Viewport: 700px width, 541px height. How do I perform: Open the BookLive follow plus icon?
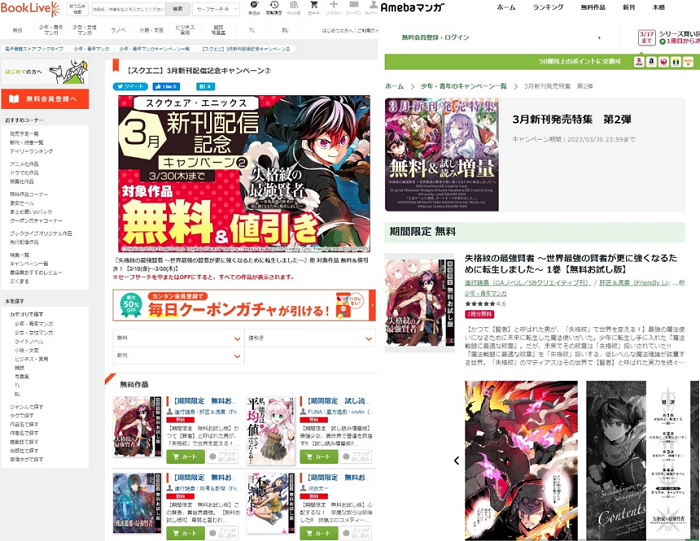tap(333, 8)
